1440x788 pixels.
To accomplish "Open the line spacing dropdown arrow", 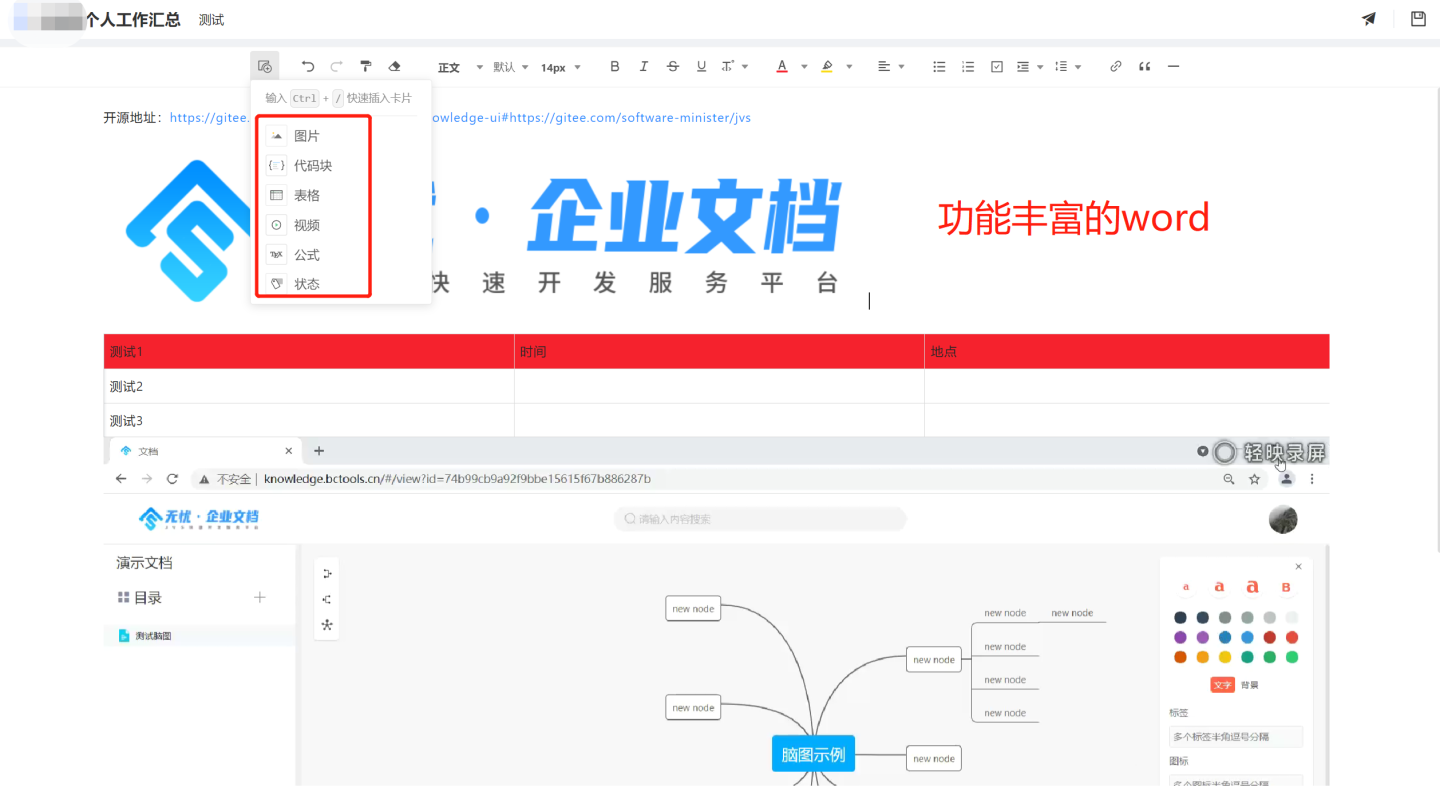I will (1079, 67).
